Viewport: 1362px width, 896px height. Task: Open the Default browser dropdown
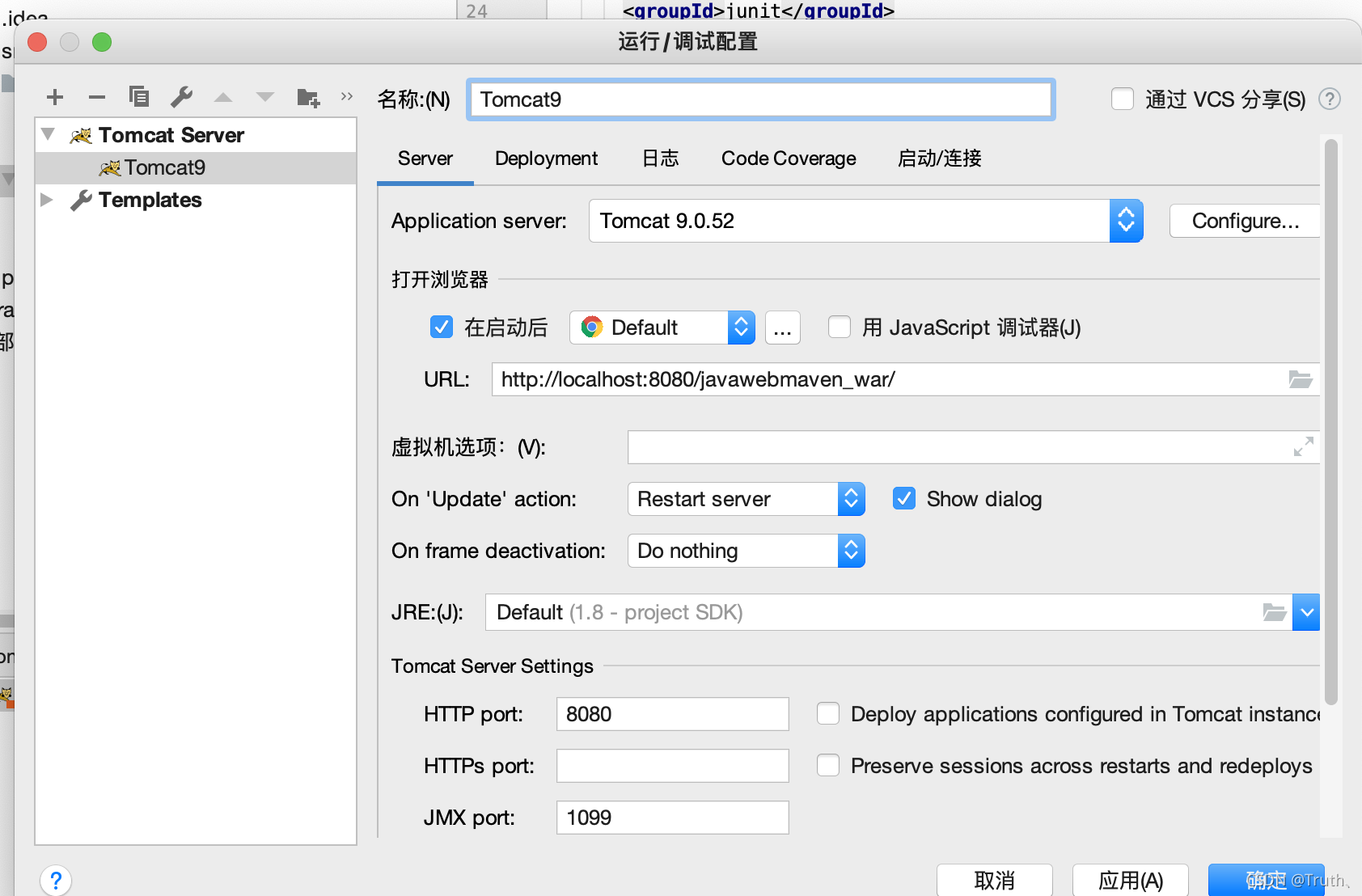coord(662,328)
